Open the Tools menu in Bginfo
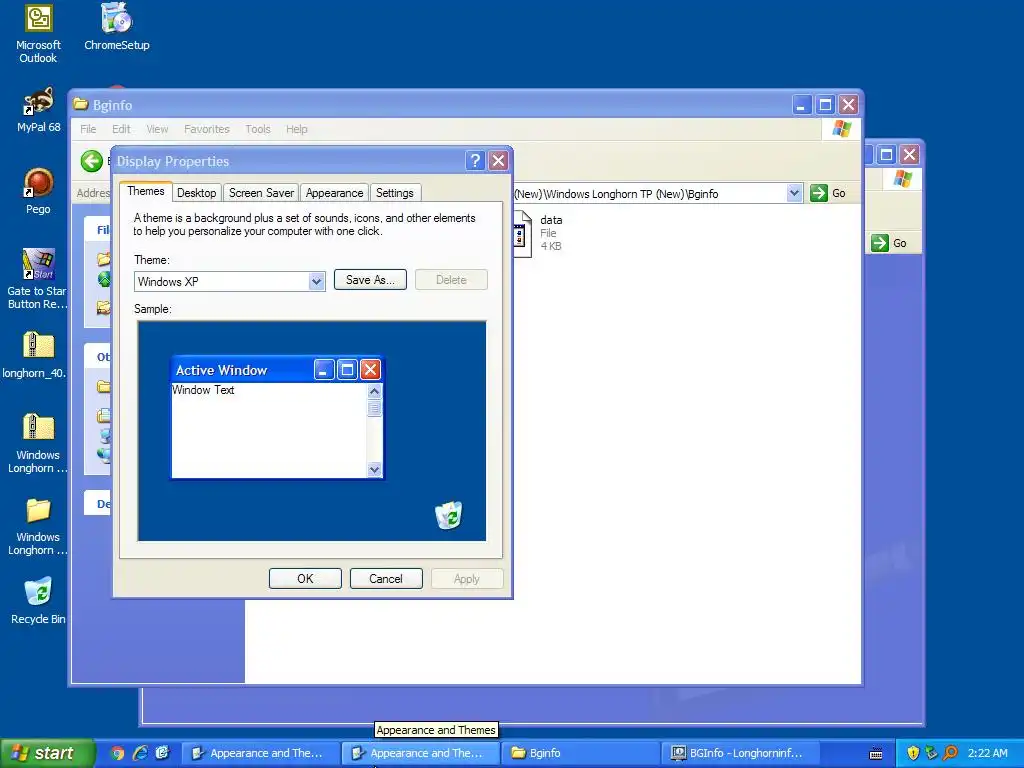The width and height of the screenshot is (1024, 768). (258, 129)
